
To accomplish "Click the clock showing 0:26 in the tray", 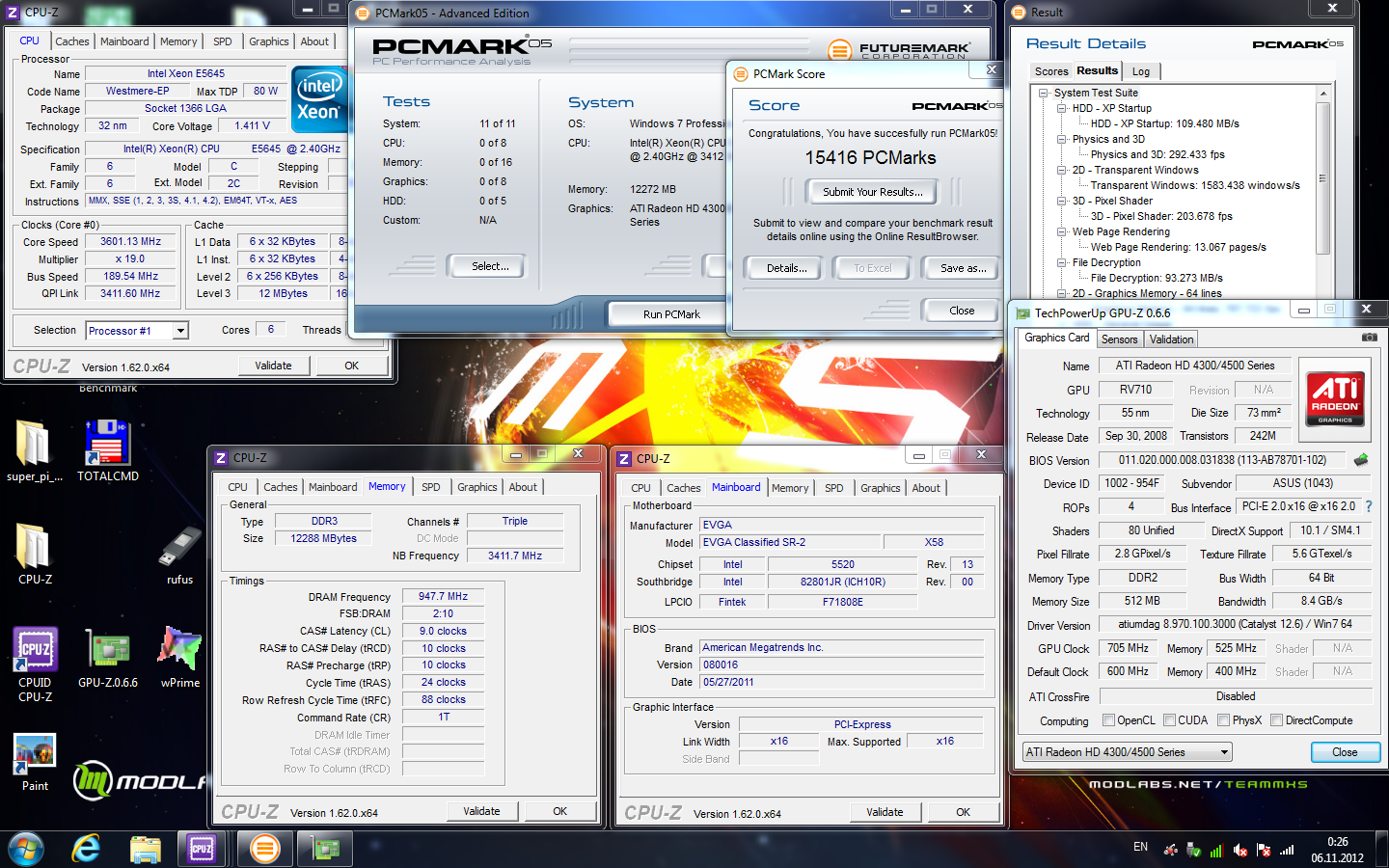I will tap(1337, 842).
